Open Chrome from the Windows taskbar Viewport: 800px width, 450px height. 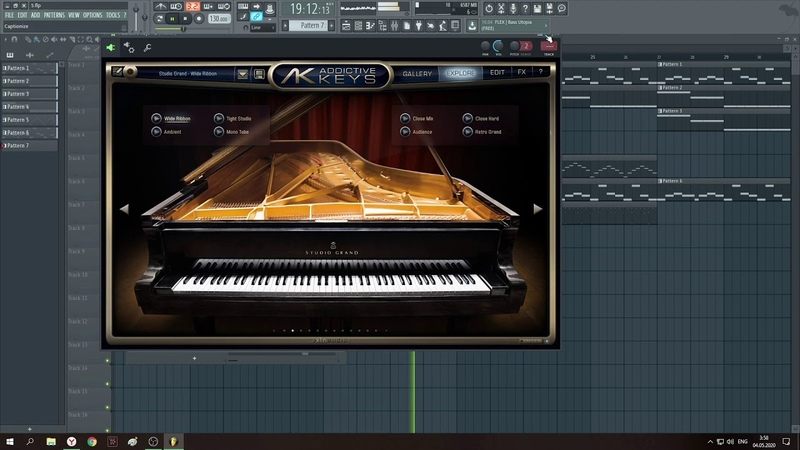pyautogui.click(x=92, y=440)
